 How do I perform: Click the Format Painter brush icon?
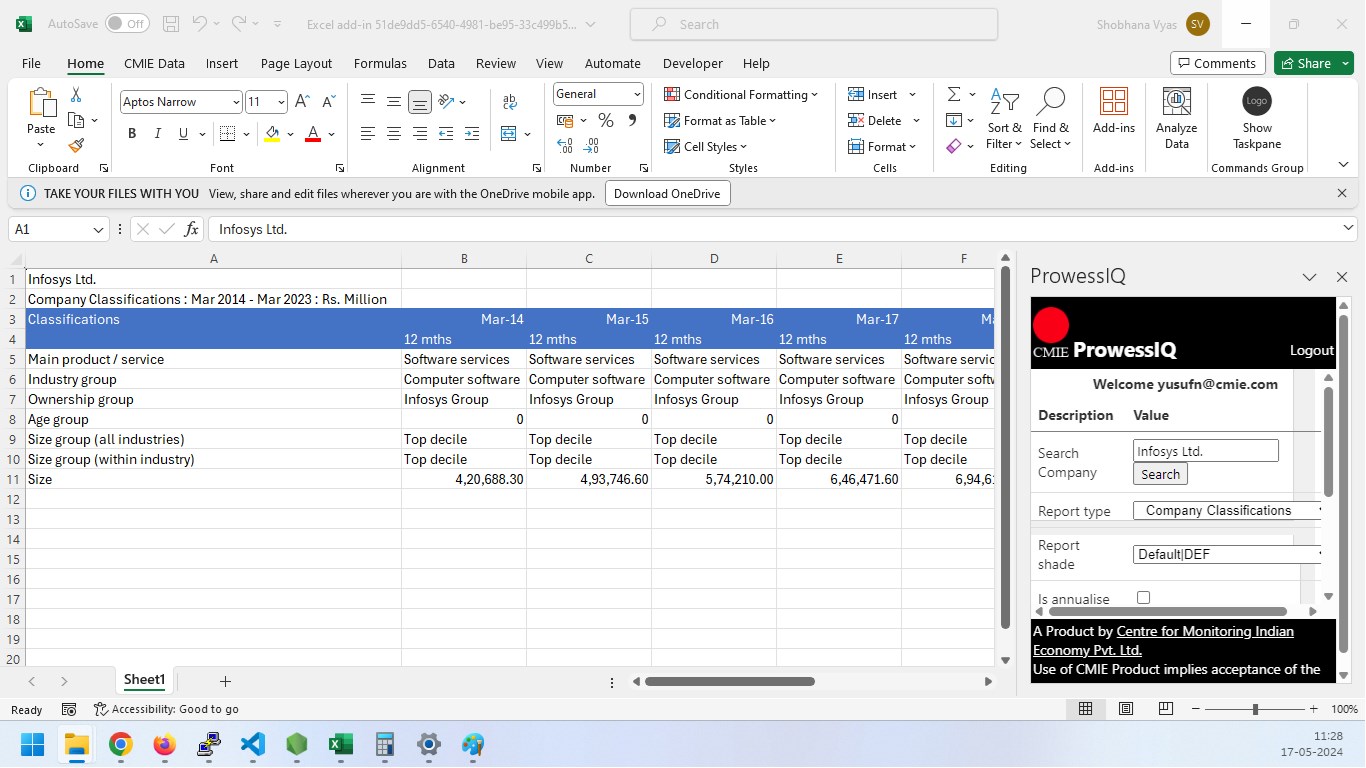coord(76,145)
